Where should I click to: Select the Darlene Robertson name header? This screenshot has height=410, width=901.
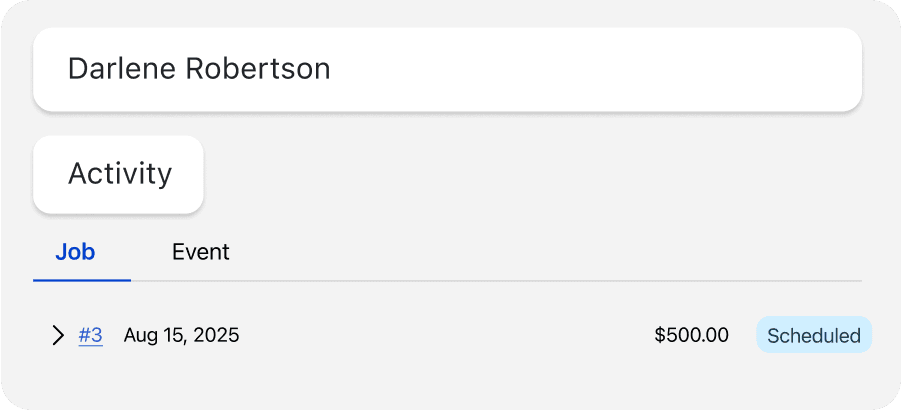click(x=199, y=69)
